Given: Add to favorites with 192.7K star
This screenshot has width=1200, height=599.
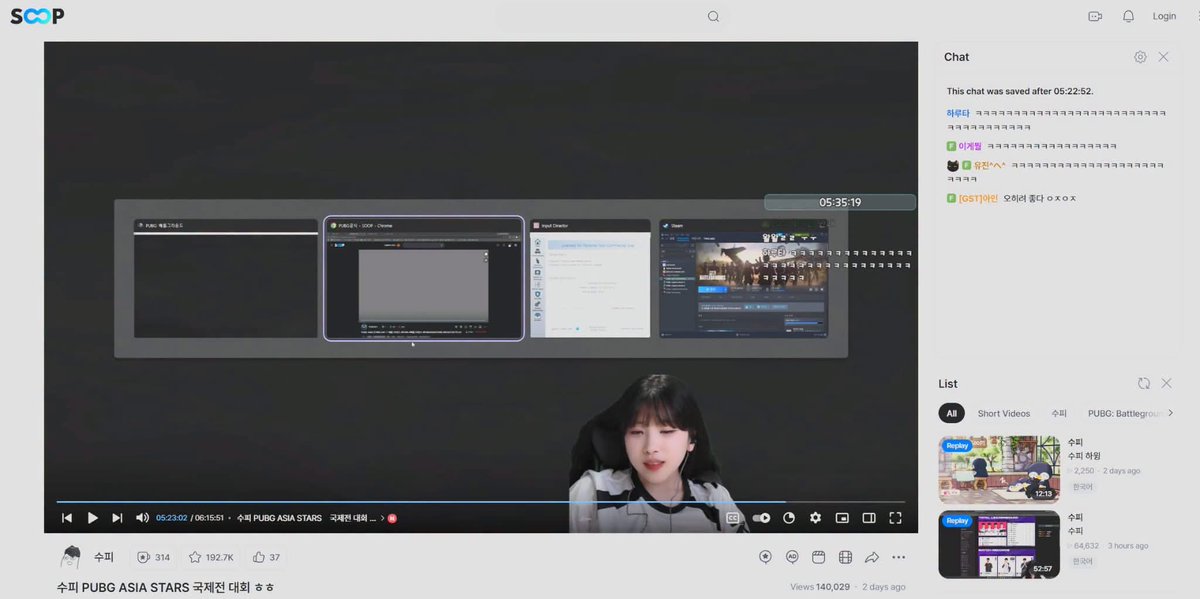Looking at the screenshot, I should point(211,557).
